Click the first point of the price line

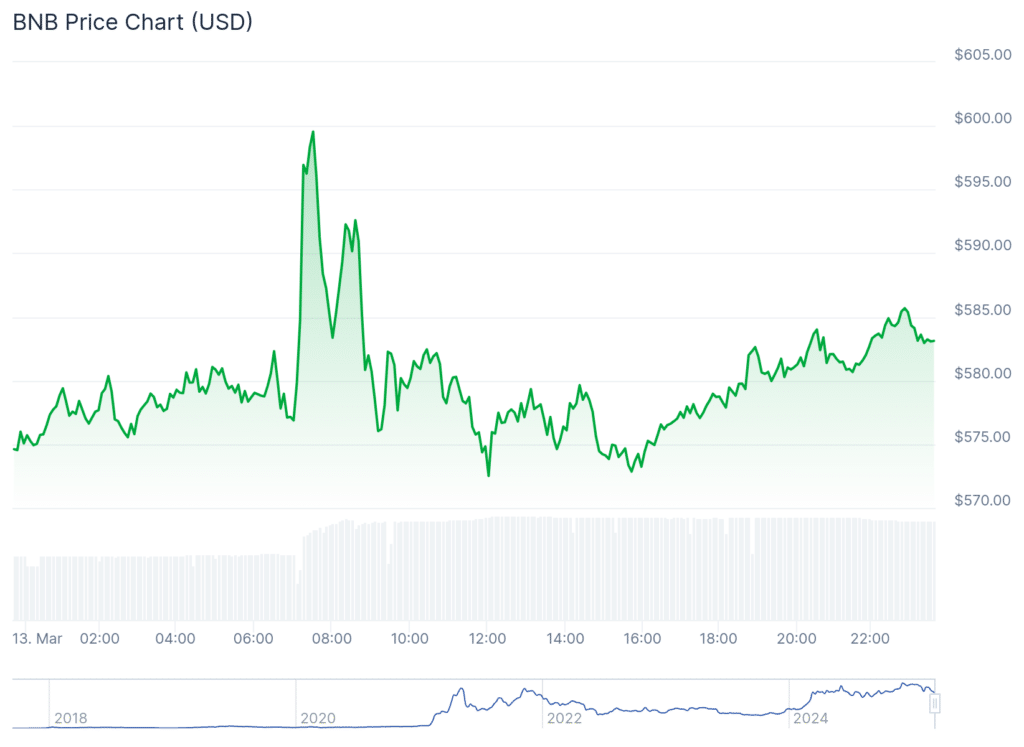point(13,449)
